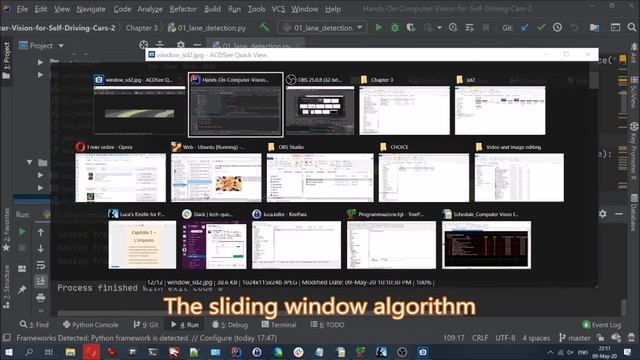This screenshot has width=640, height=360.
Task: Click the Build project hammer icon
Action: [x=264, y=27]
